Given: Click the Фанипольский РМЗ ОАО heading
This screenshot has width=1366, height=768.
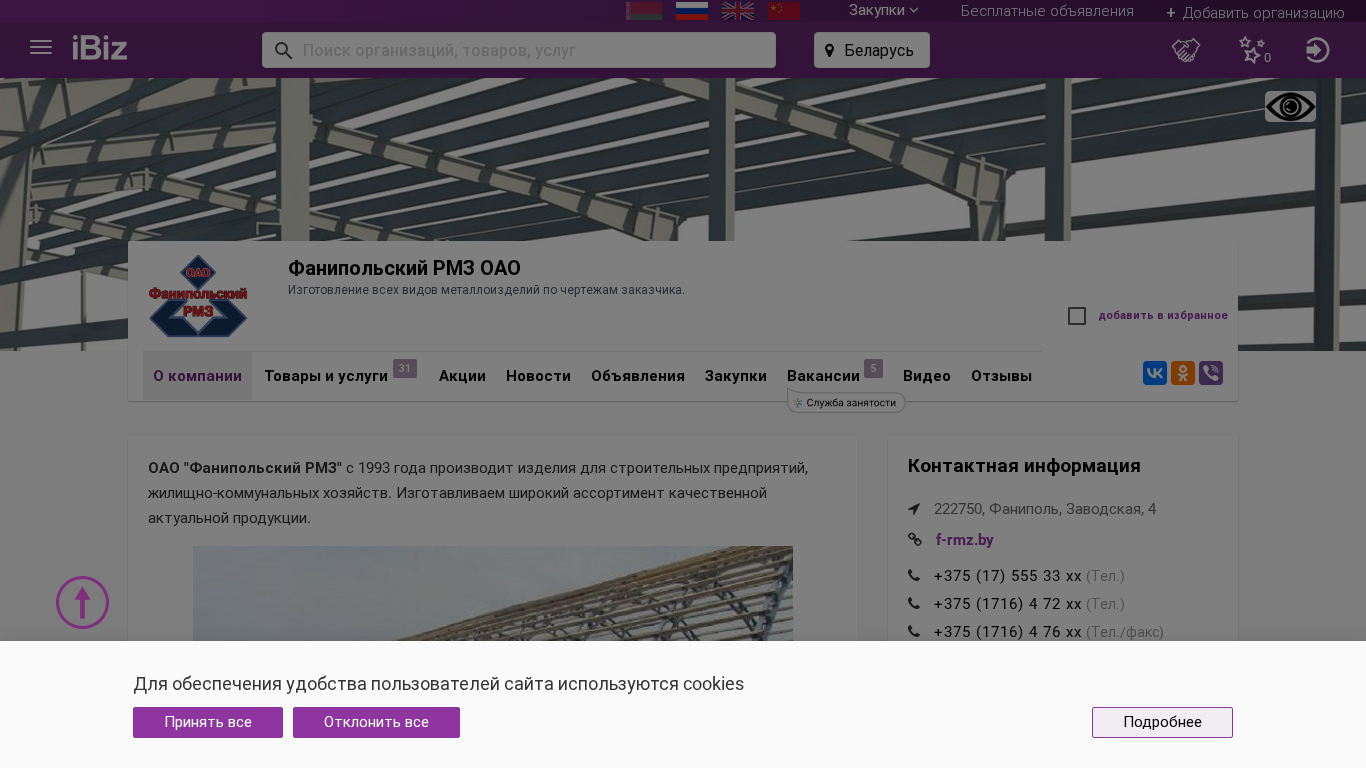Looking at the screenshot, I should tap(404, 268).
